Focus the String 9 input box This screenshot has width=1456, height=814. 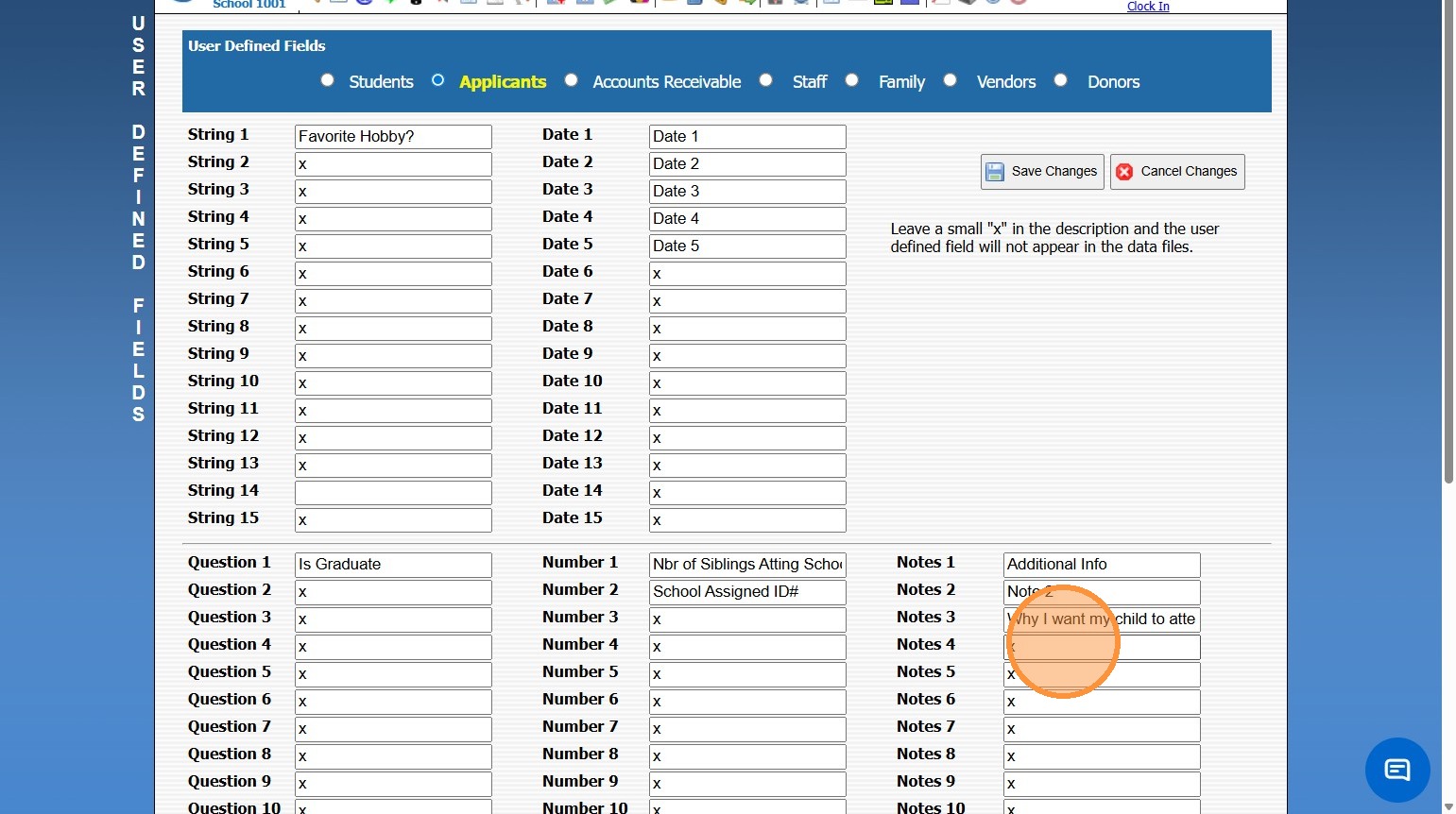pyautogui.click(x=393, y=356)
